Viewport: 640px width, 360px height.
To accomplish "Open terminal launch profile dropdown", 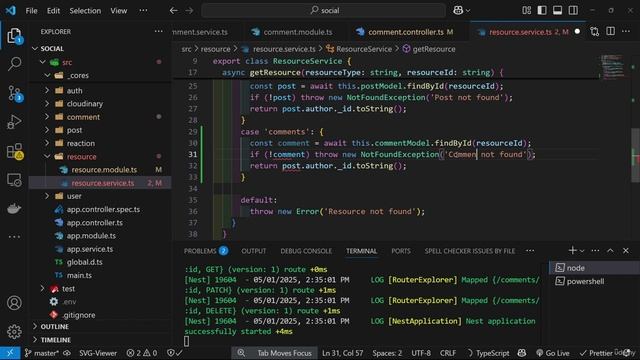I will (x=582, y=251).
